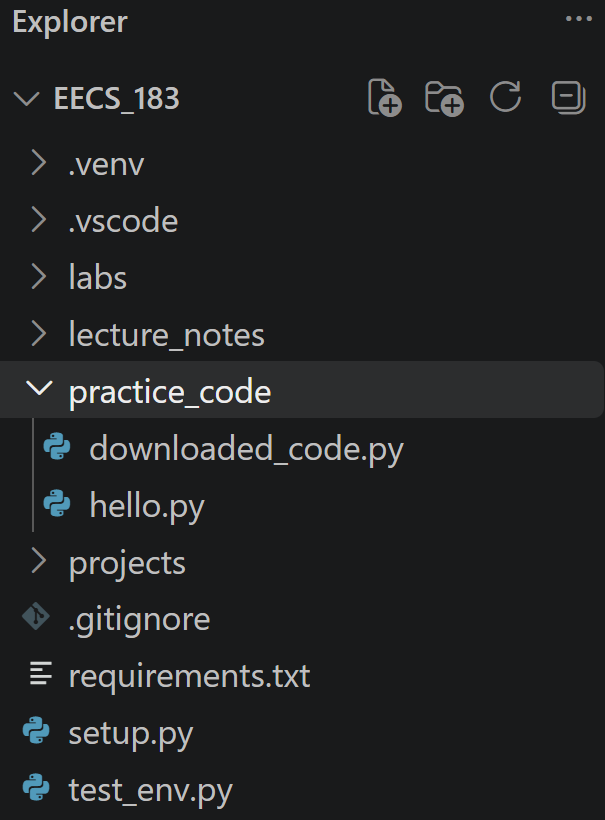Image resolution: width=605 pixels, height=820 pixels.
Task: Click the New Folder icon
Action: 444,98
